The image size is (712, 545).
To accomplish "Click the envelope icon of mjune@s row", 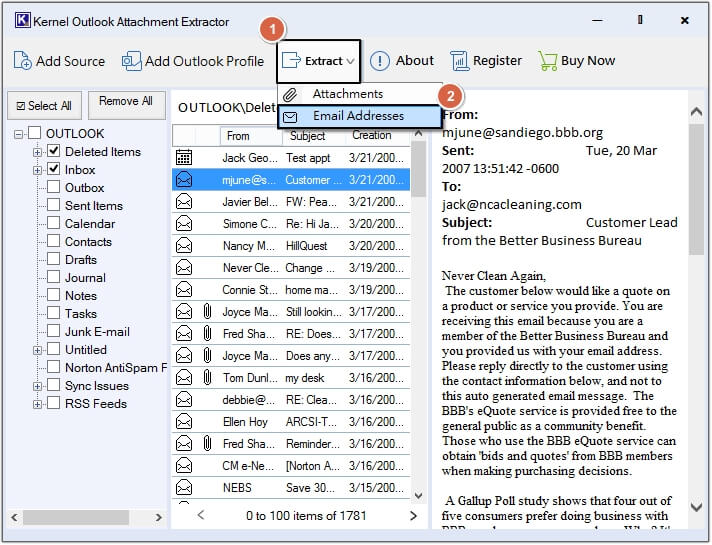I will pos(184,180).
